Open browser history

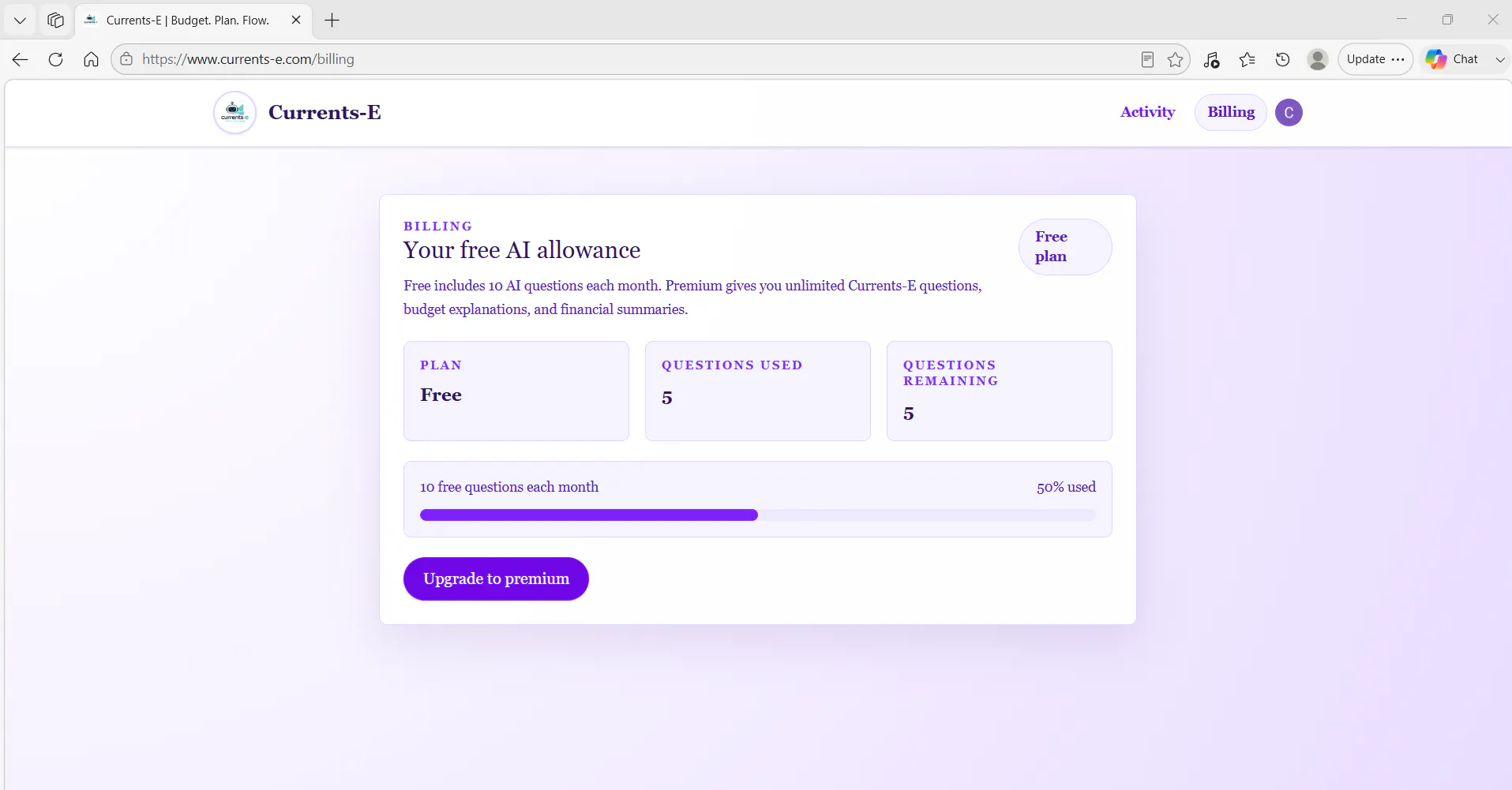tap(1283, 59)
